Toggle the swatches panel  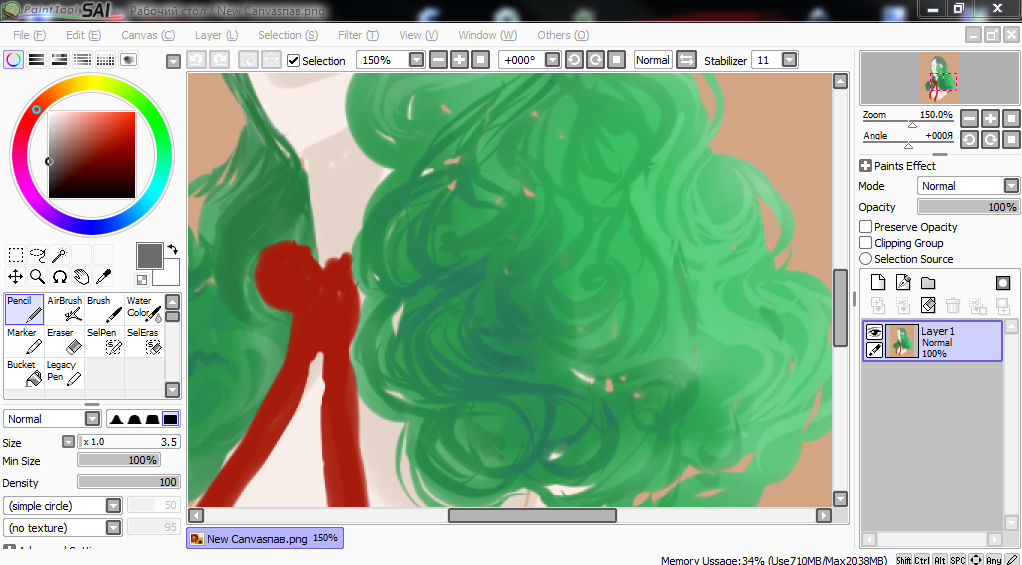click(x=106, y=60)
